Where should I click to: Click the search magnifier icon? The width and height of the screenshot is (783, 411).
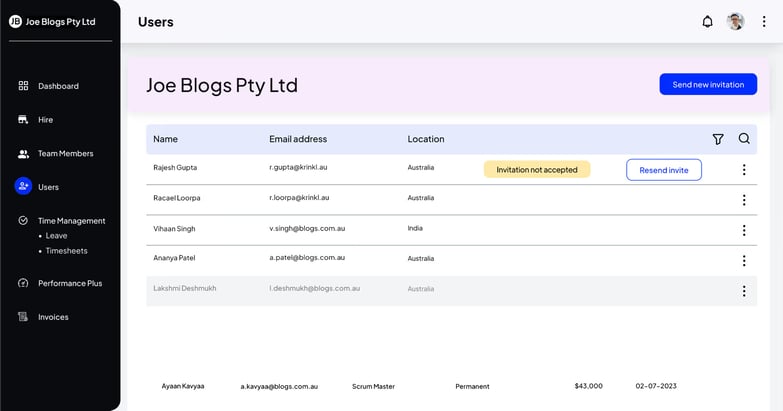click(744, 139)
